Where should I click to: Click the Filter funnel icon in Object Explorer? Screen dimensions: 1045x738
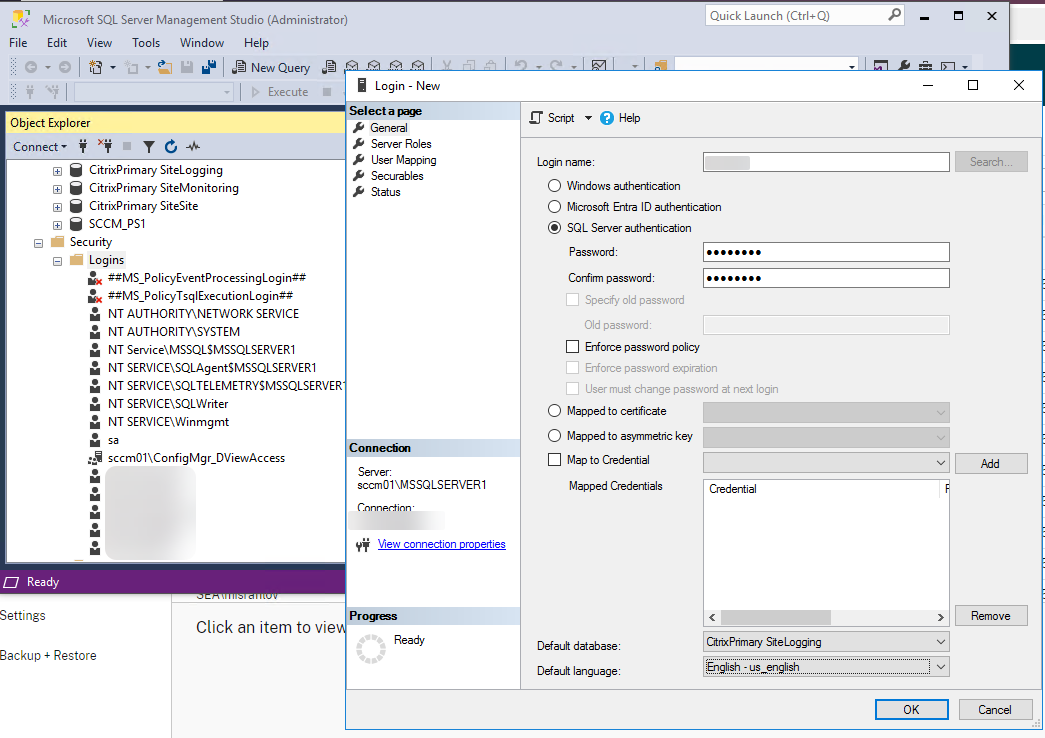point(149,147)
